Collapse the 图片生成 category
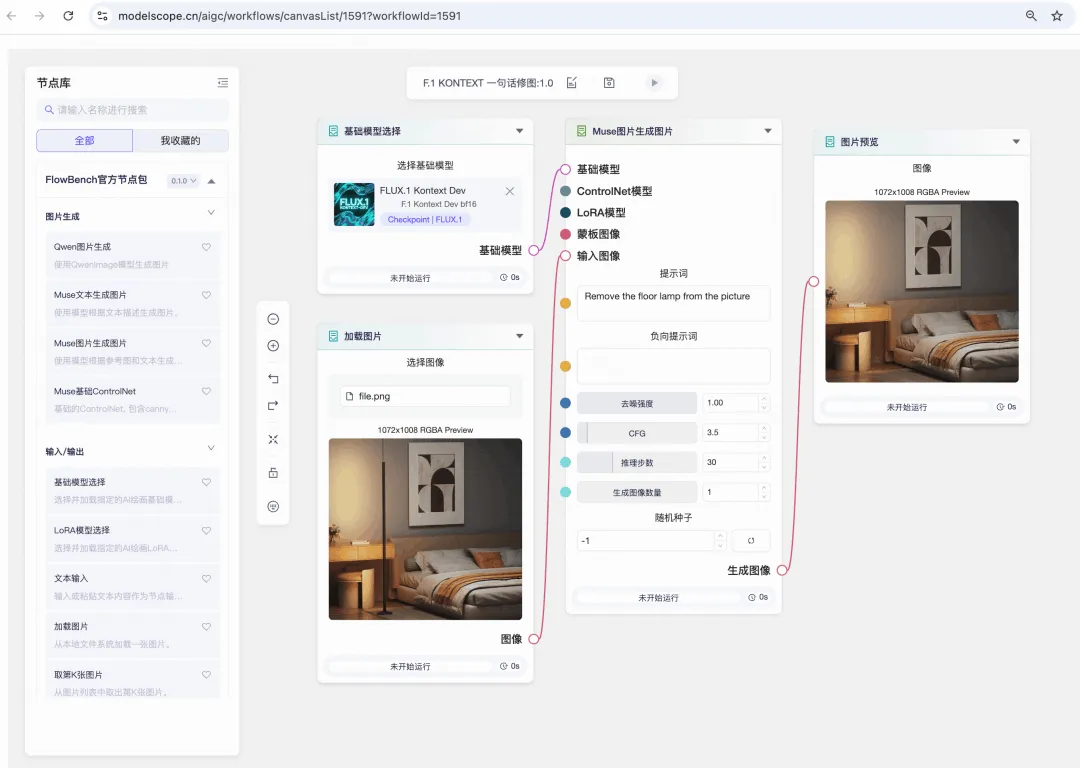Image resolution: width=1080 pixels, height=768 pixels. coord(211,213)
